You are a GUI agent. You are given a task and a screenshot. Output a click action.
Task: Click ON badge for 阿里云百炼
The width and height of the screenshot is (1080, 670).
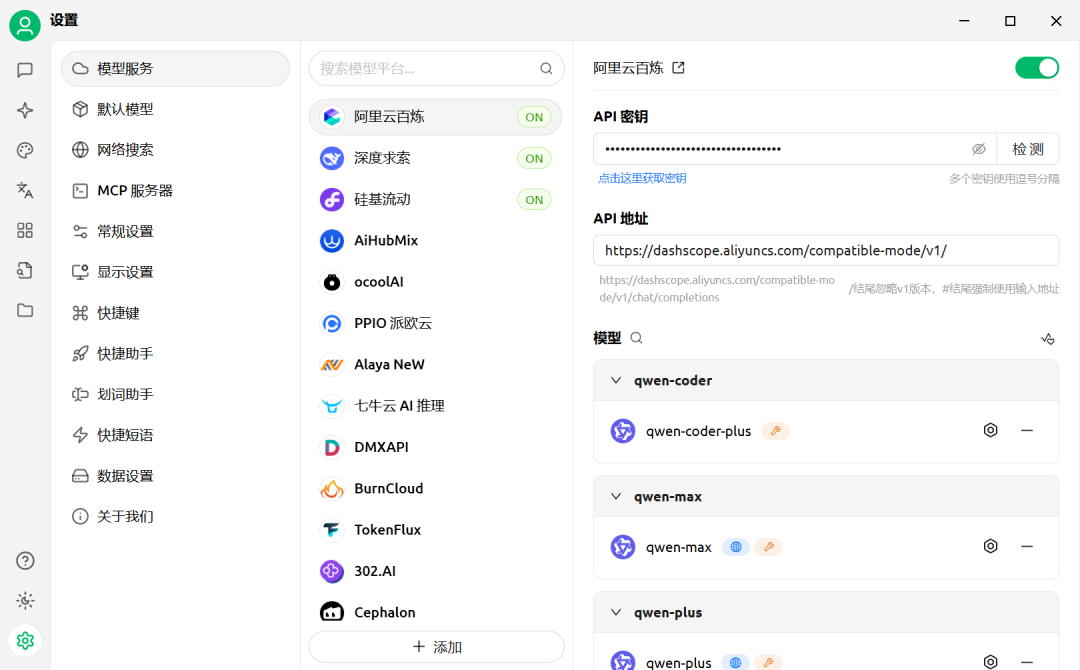point(534,117)
